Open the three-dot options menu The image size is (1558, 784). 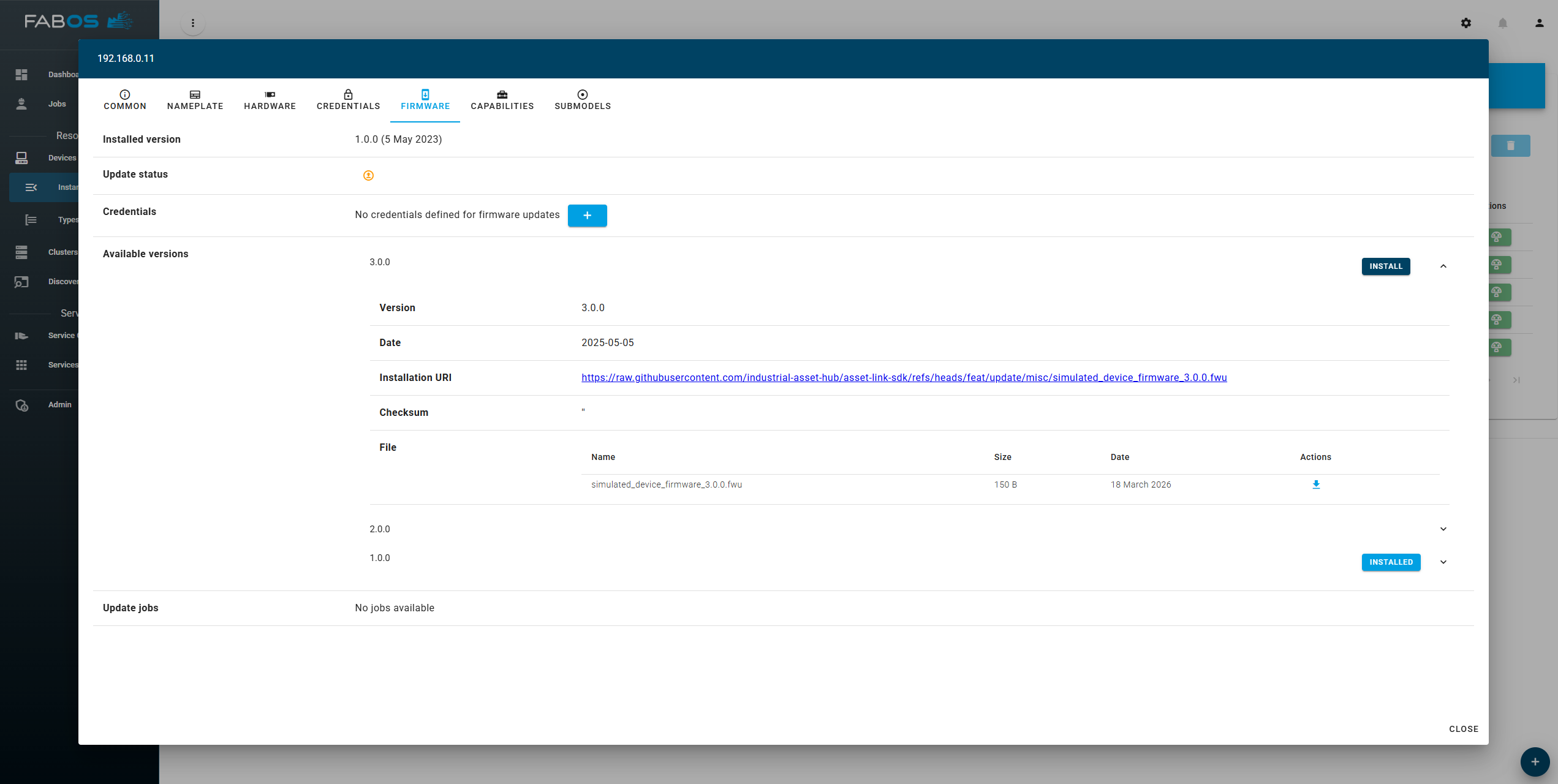tap(193, 23)
